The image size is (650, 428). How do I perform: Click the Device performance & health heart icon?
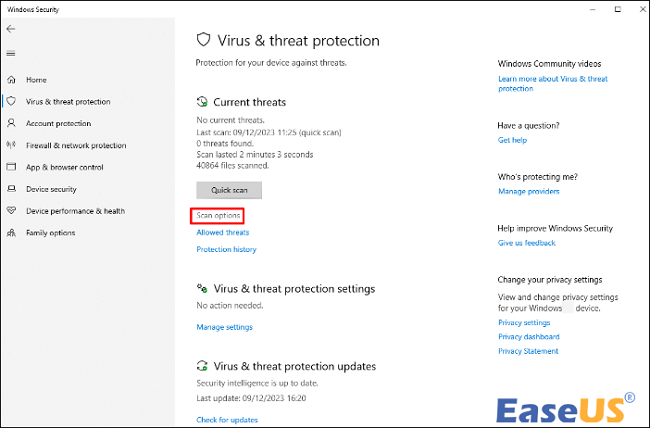tap(12, 211)
